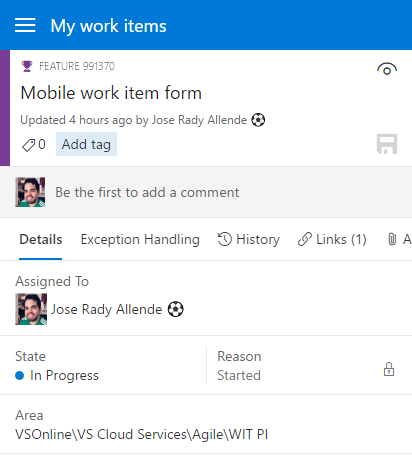
Task: Open the History tab
Action: [x=249, y=239]
